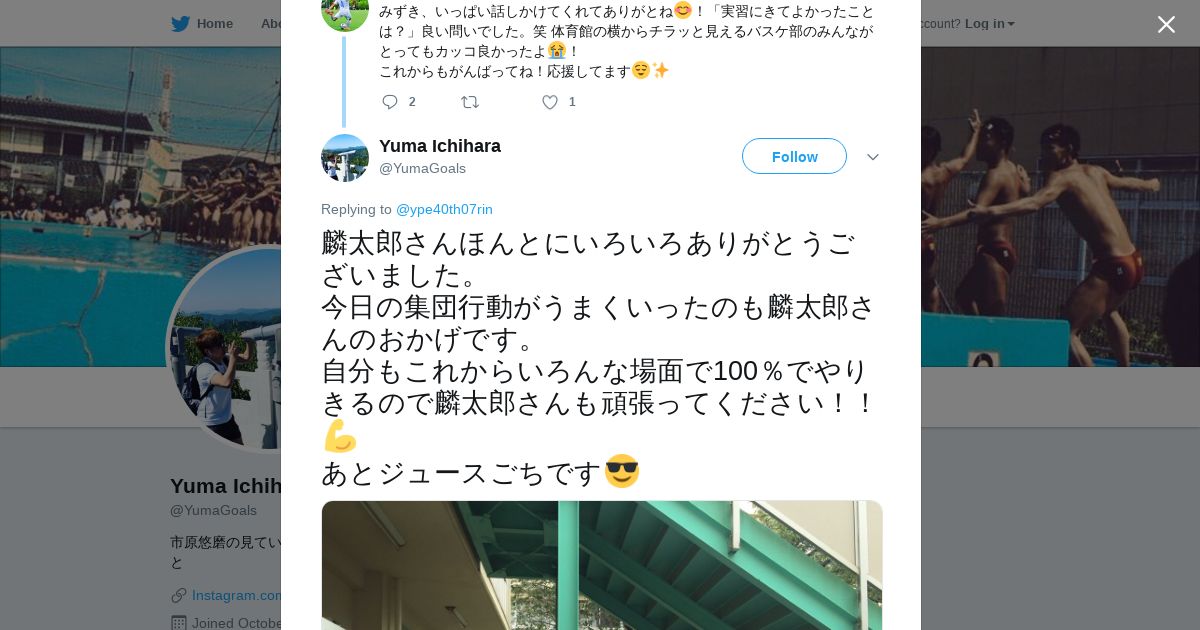Image resolution: width=1200 pixels, height=630 pixels.
Task: Follow Yuma Ichihara
Action: (794, 156)
